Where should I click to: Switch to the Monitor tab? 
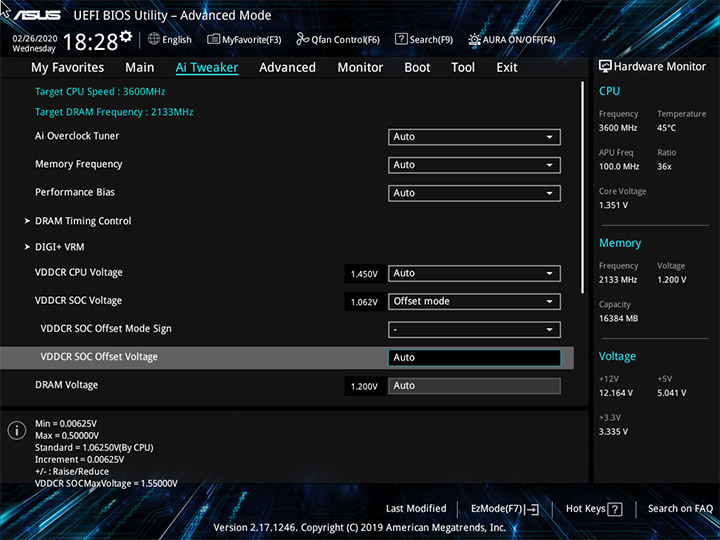(x=360, y=68)
